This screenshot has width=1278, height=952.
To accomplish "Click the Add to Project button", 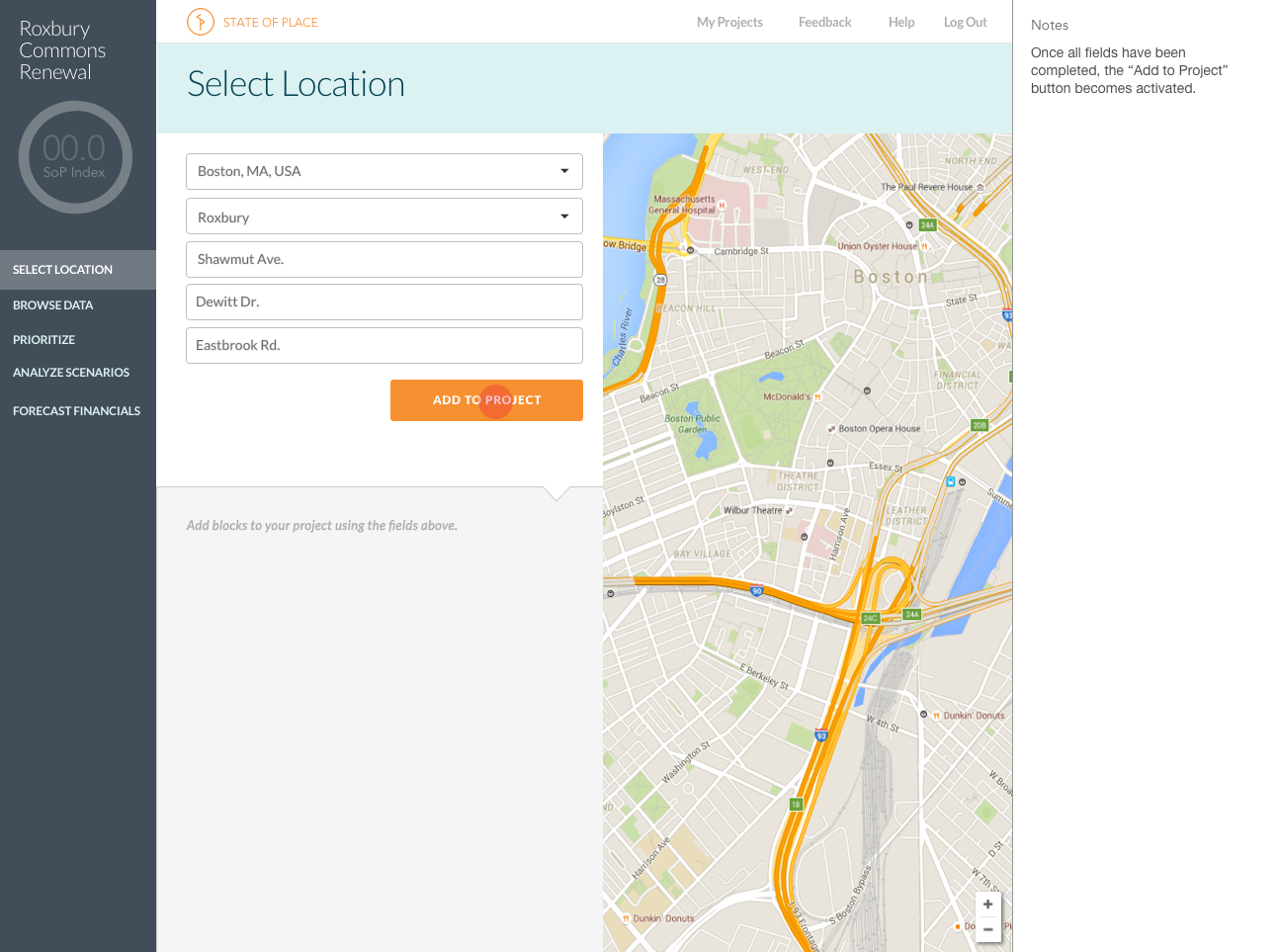I will point(486,400).
